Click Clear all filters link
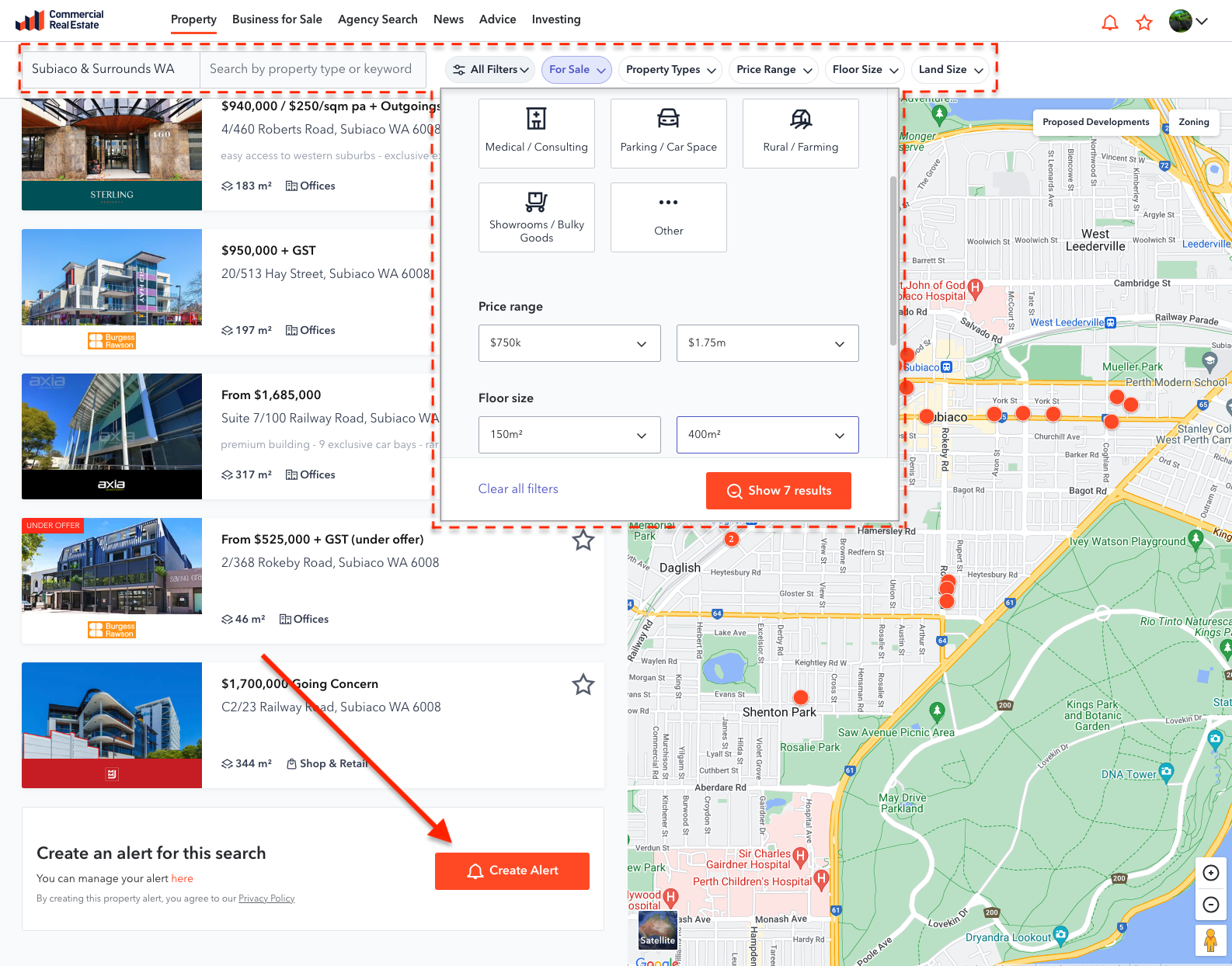This screenshot has height=966, width=1232. click(x=518, y=489)
